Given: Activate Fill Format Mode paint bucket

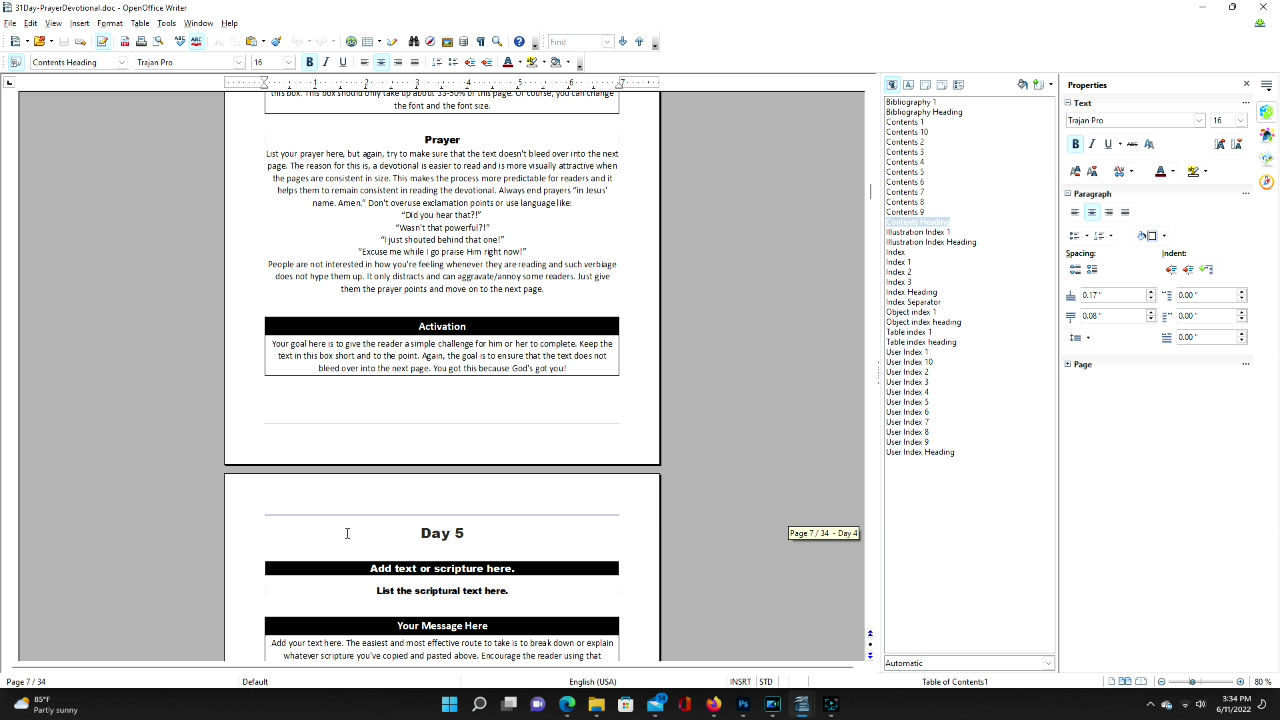Looking at the screenshot, I should (1022, 85).
